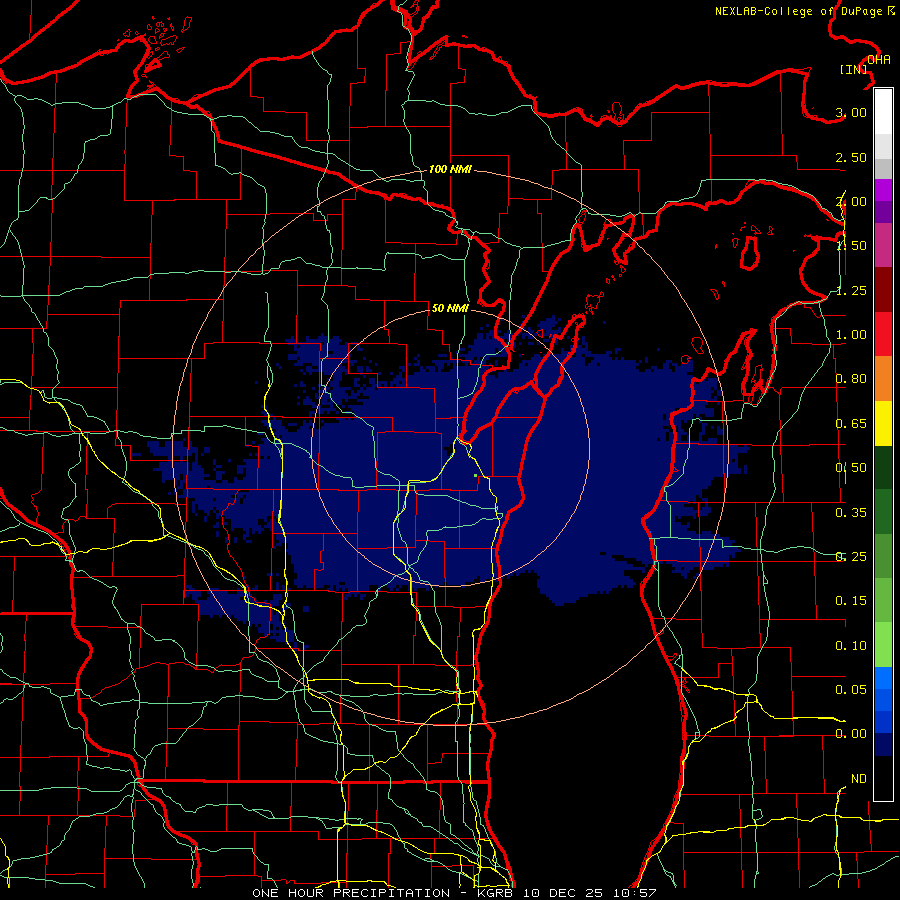Click the 0.80 legend value
This screenshot has width=900, height=900.
(851, 379)
